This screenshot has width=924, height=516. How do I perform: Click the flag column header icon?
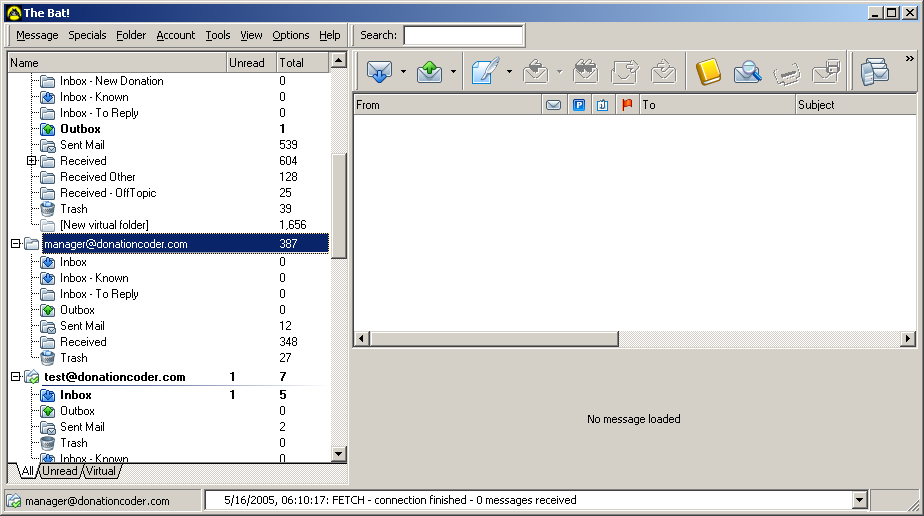pos(627,105)
